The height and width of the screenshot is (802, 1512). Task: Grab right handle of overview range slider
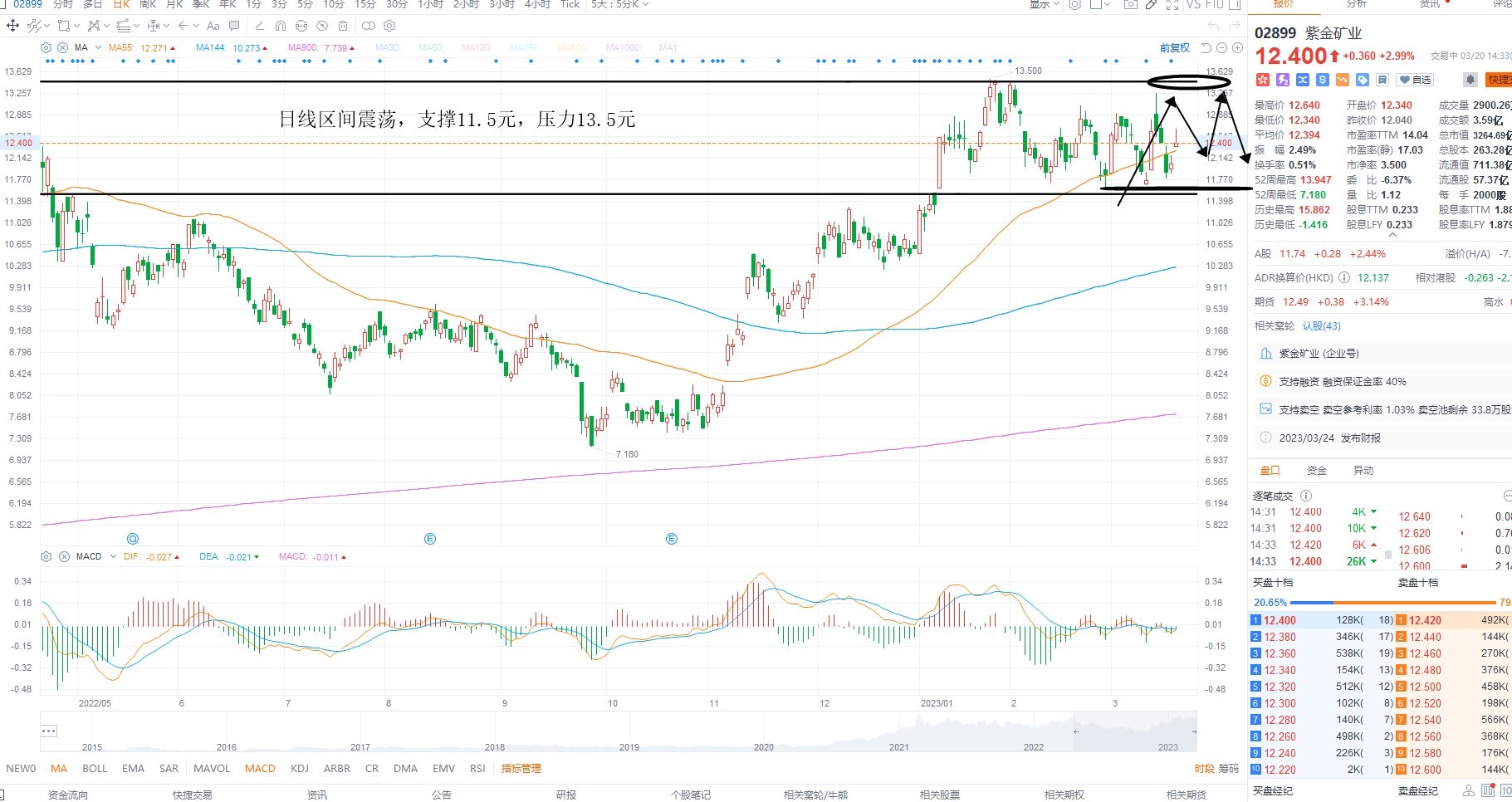pos(1194,731)
